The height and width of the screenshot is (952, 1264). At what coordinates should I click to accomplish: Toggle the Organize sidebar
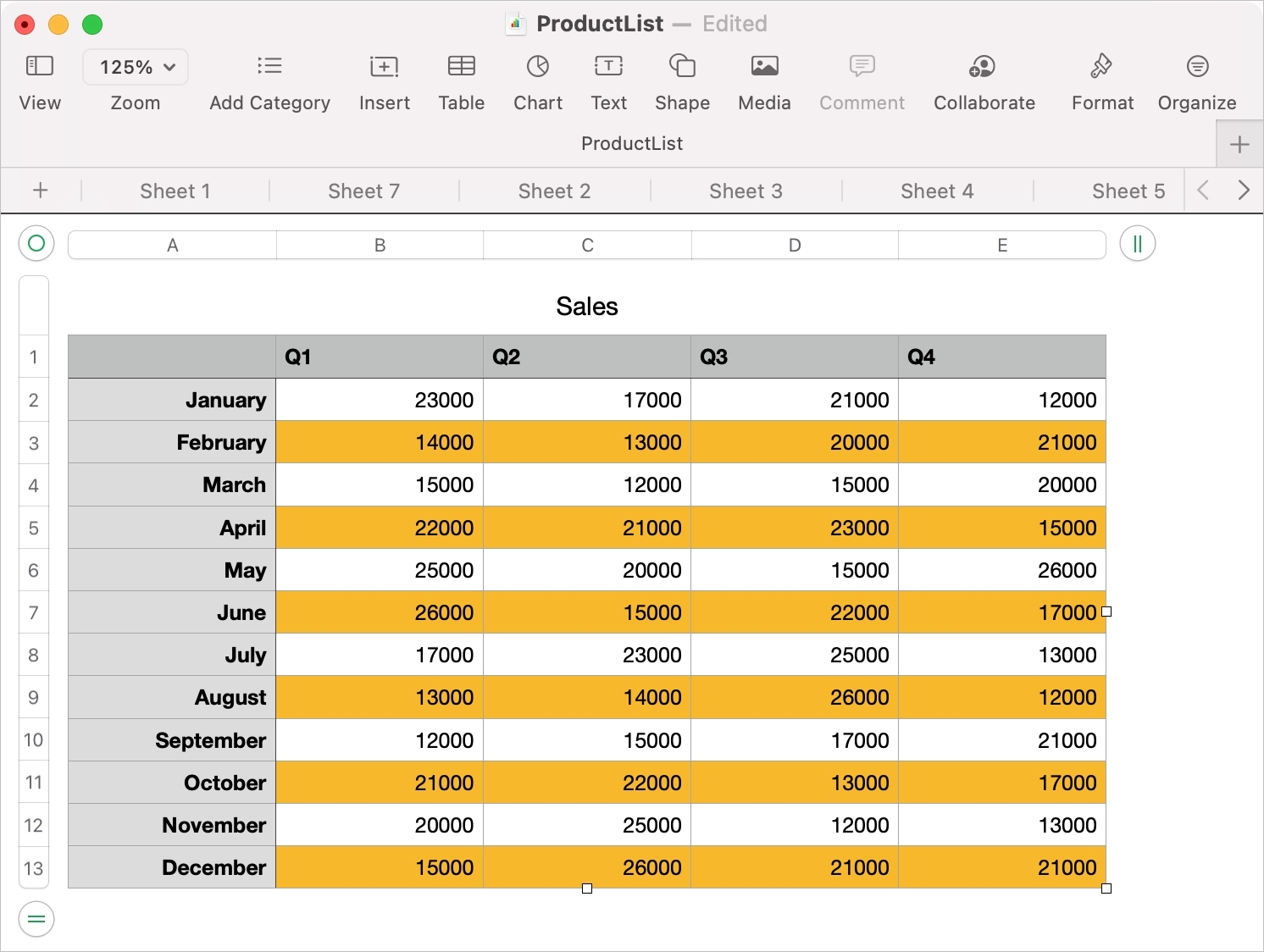pyautogui.click(x=1196, y=66)
